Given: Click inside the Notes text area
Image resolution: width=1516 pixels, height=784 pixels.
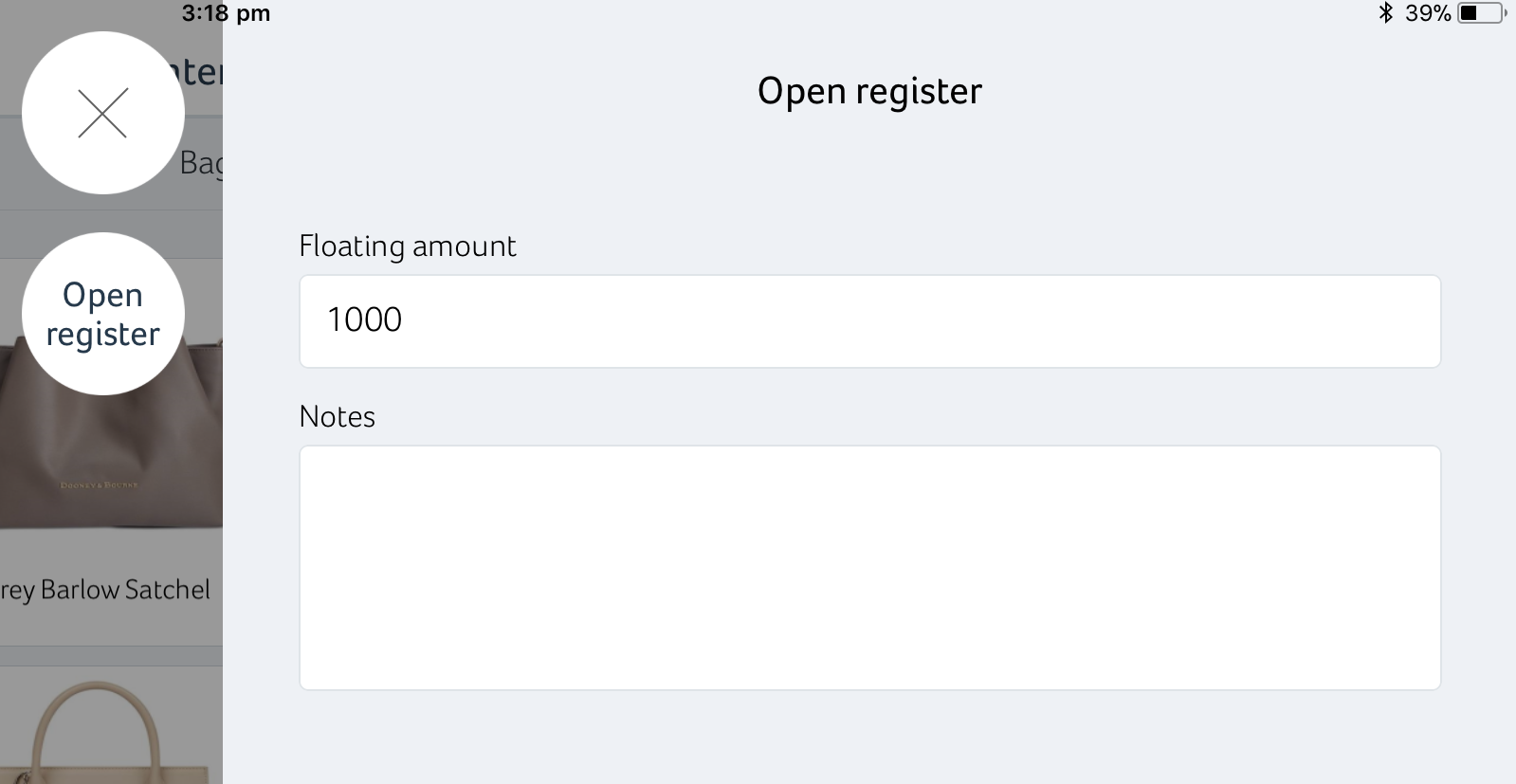Looking at the screenshot, I should click(869, 568).
